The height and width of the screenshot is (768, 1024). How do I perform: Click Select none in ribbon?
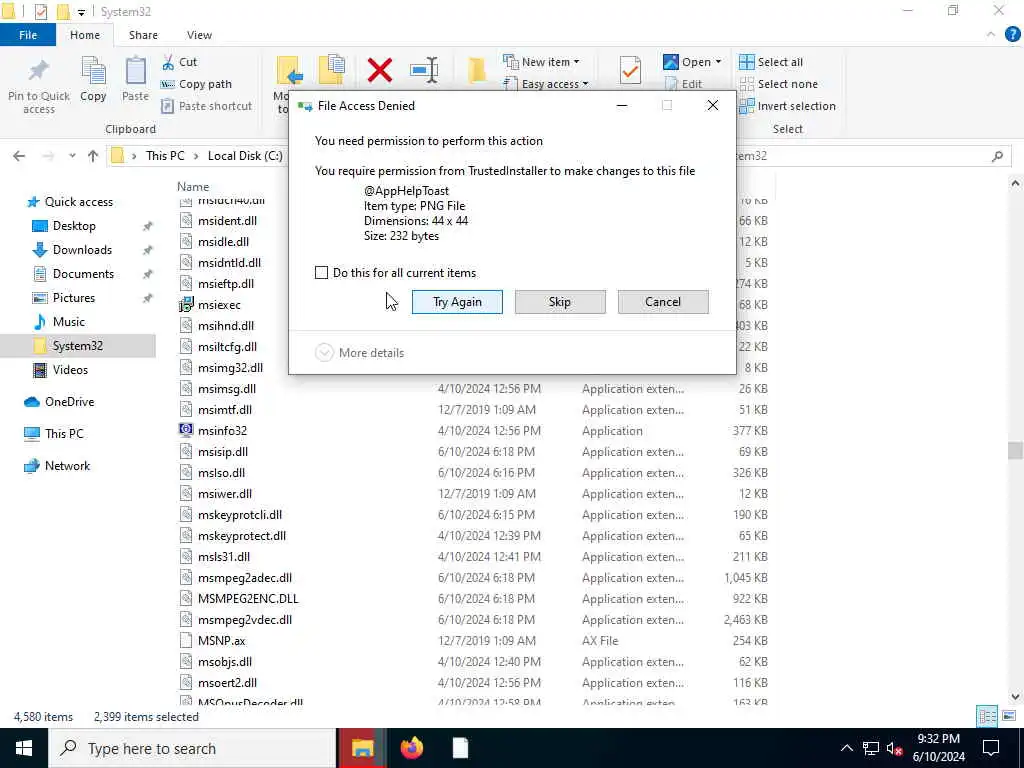(x=778, y=84)
